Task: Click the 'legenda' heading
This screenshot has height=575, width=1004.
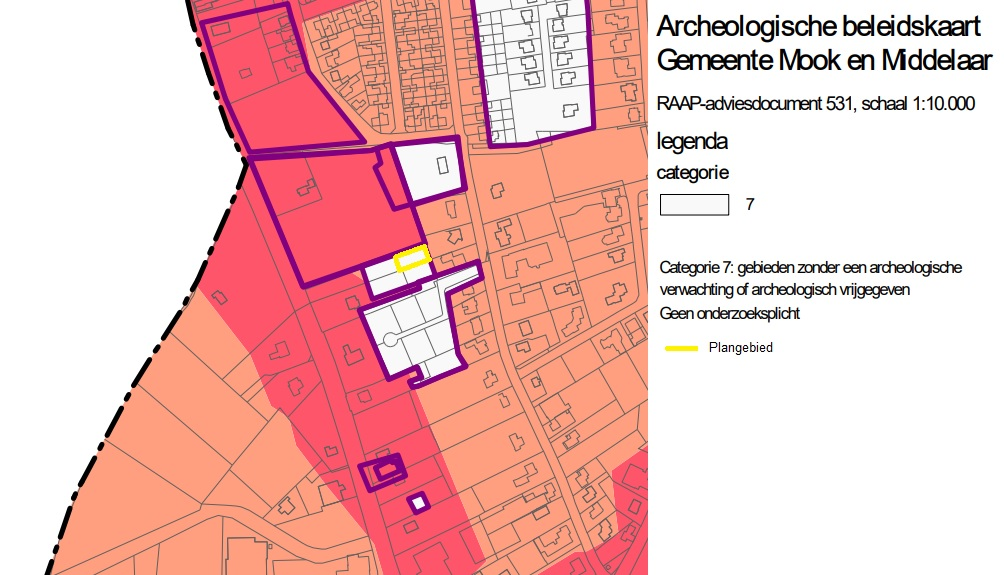Action: (x=692, y=142)
